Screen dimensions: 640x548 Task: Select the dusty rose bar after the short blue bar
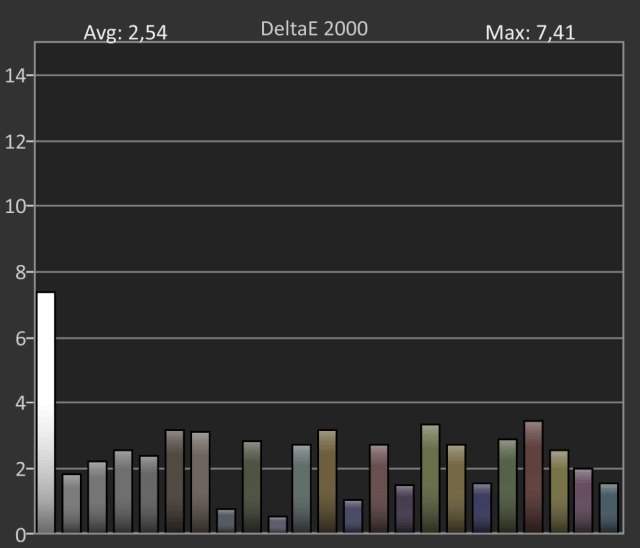point(379,488)
